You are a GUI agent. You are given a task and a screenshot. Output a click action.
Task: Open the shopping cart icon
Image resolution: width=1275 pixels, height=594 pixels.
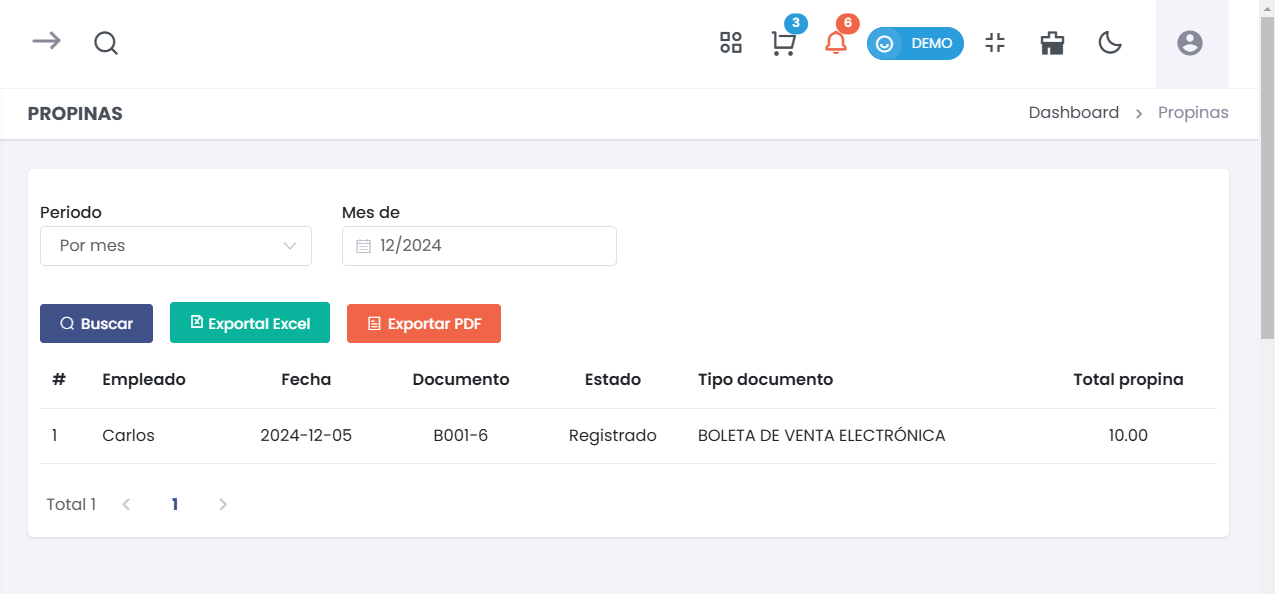(x=783, y=44)
